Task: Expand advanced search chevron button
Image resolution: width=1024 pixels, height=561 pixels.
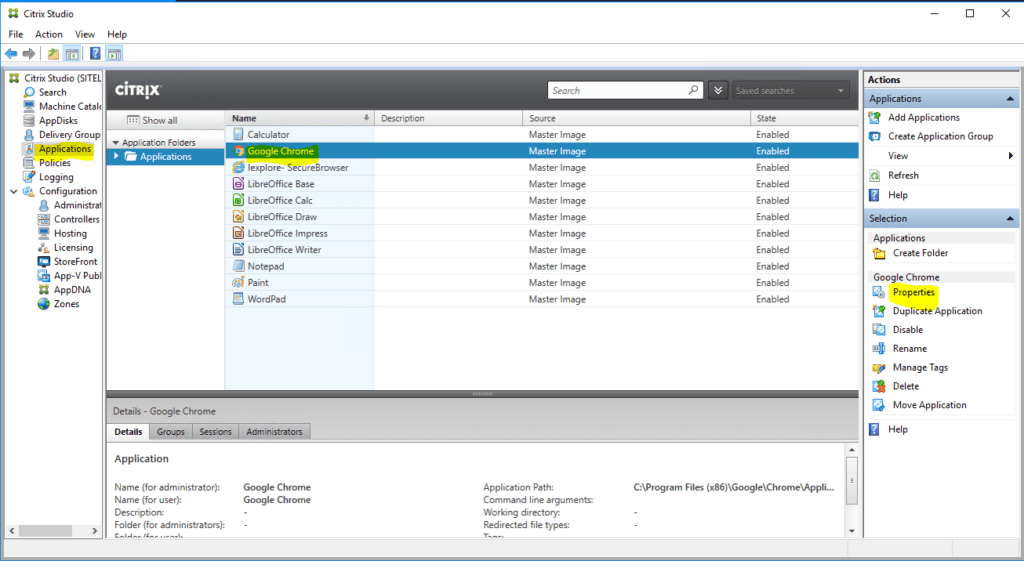Action: click(718, 91)
